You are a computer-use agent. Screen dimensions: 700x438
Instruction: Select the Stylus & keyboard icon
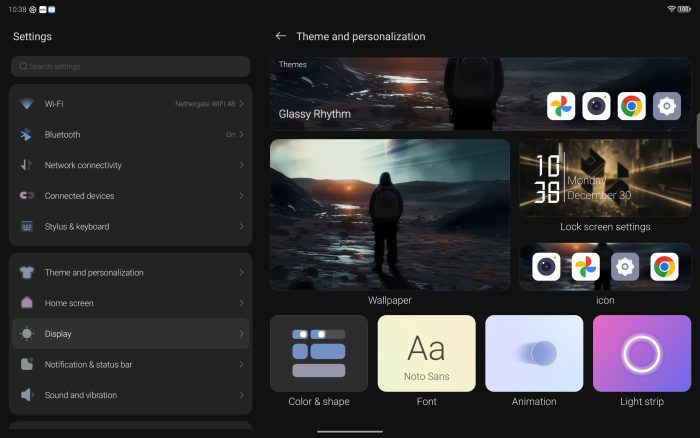[27, 226]
